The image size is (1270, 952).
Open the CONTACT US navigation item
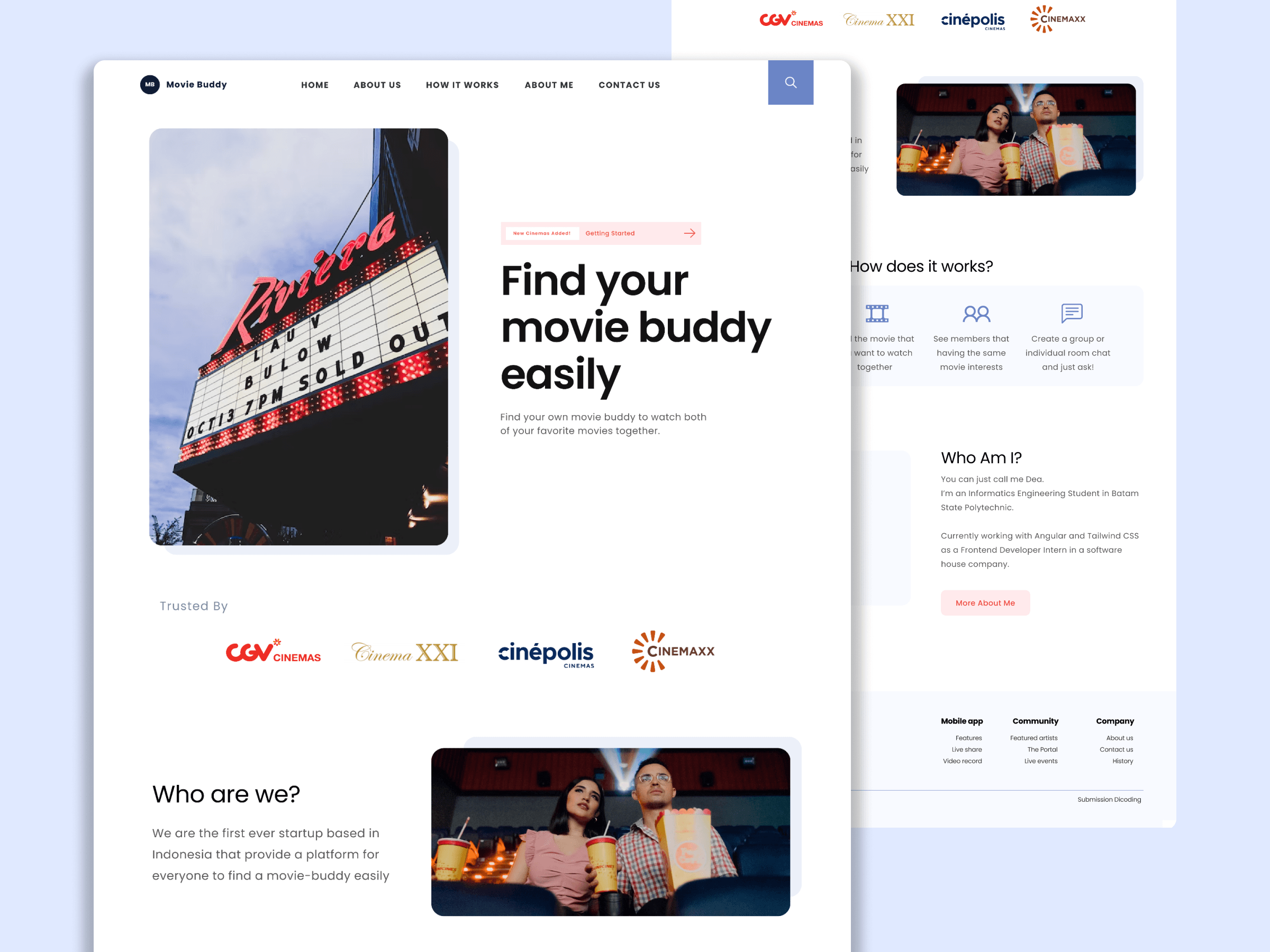point(629,84)
